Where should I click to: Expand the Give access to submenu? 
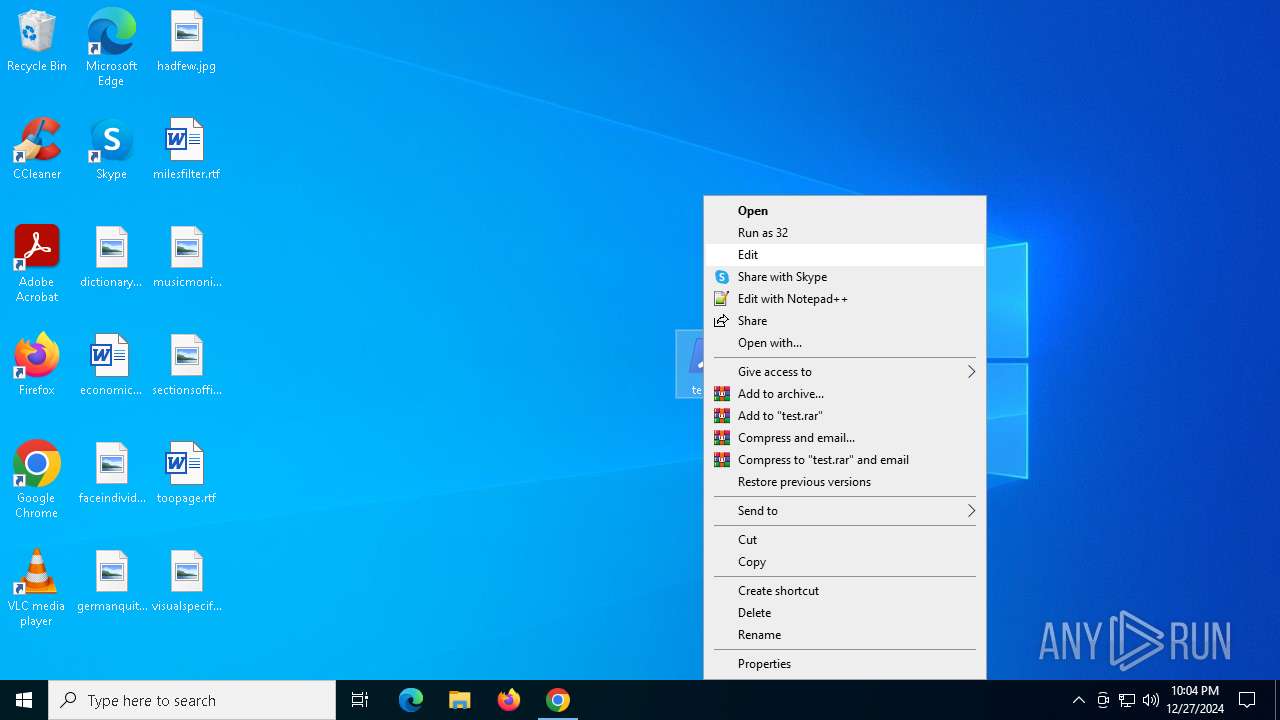point(845,372)
